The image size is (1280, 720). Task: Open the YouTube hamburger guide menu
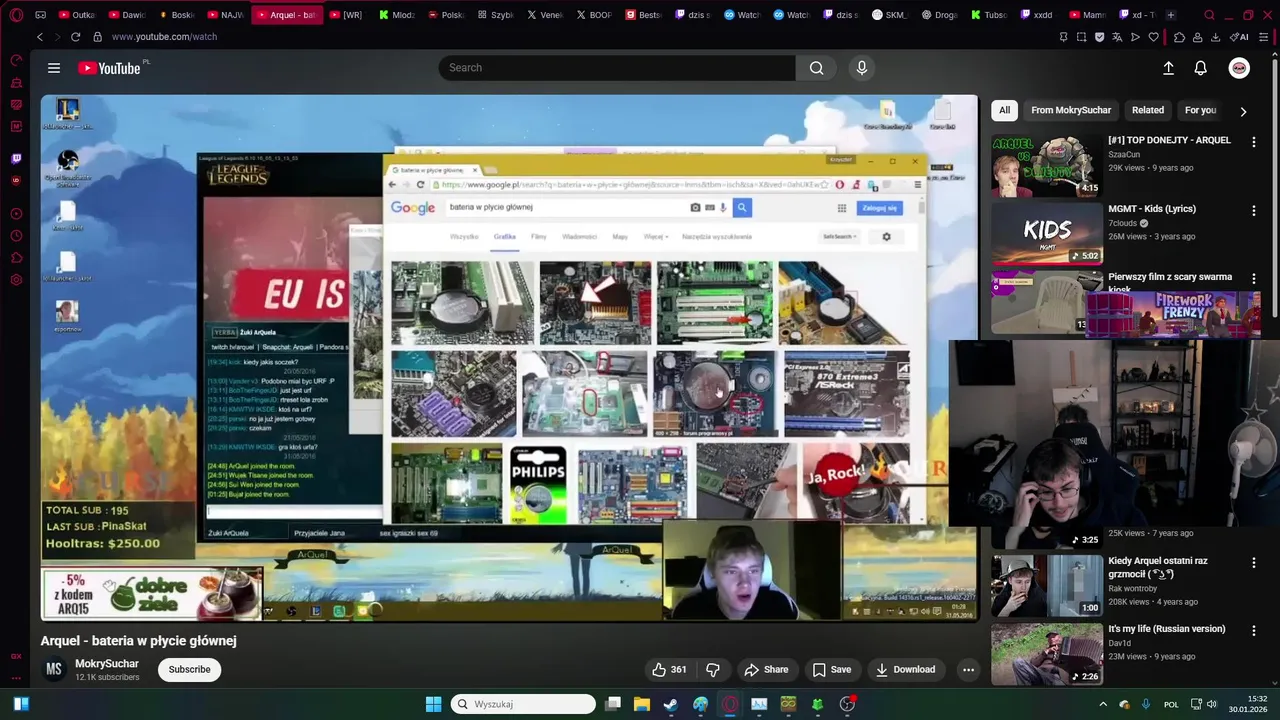[x=54, y=68]
